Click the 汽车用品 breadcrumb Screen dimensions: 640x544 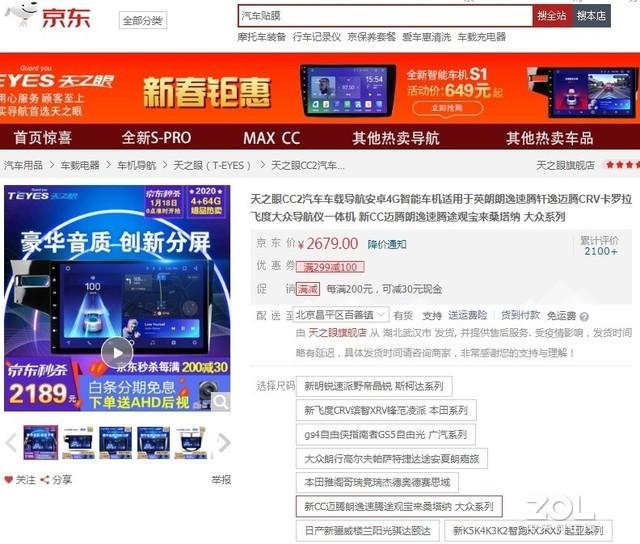click(x=23, y=165)
